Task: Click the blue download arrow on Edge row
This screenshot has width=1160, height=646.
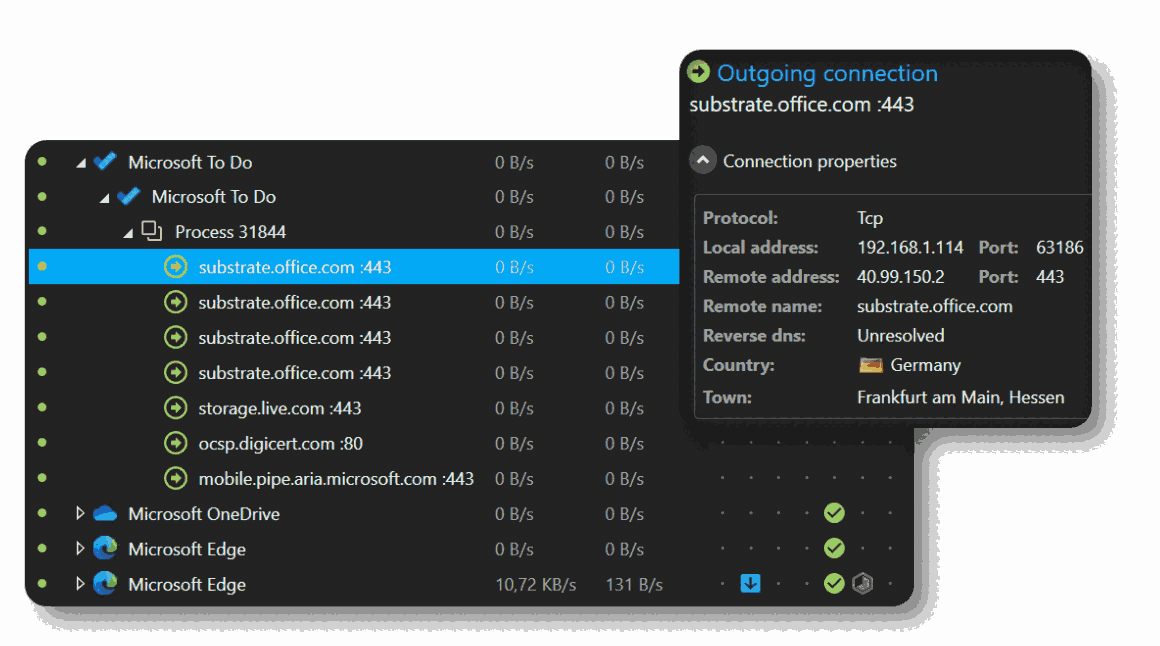Action: pos(750,583)
